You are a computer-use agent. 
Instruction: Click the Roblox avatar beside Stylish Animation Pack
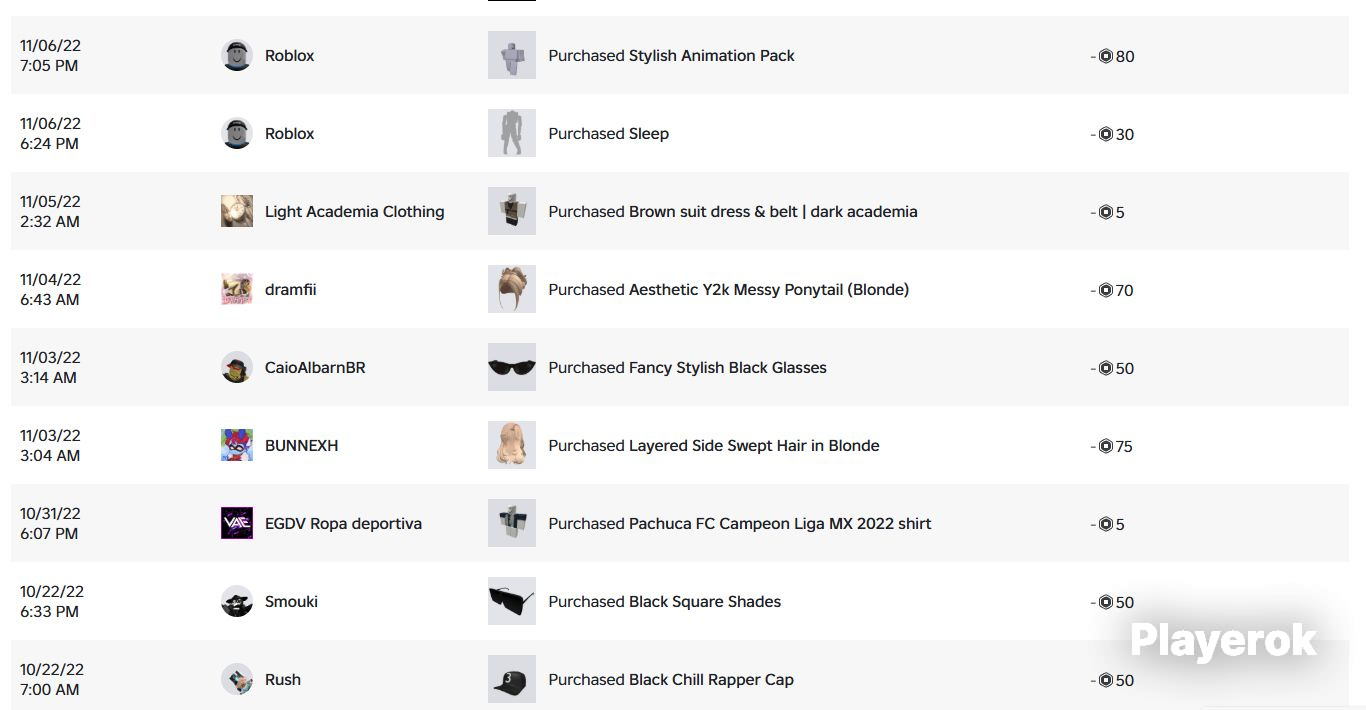tap(237, 55)
